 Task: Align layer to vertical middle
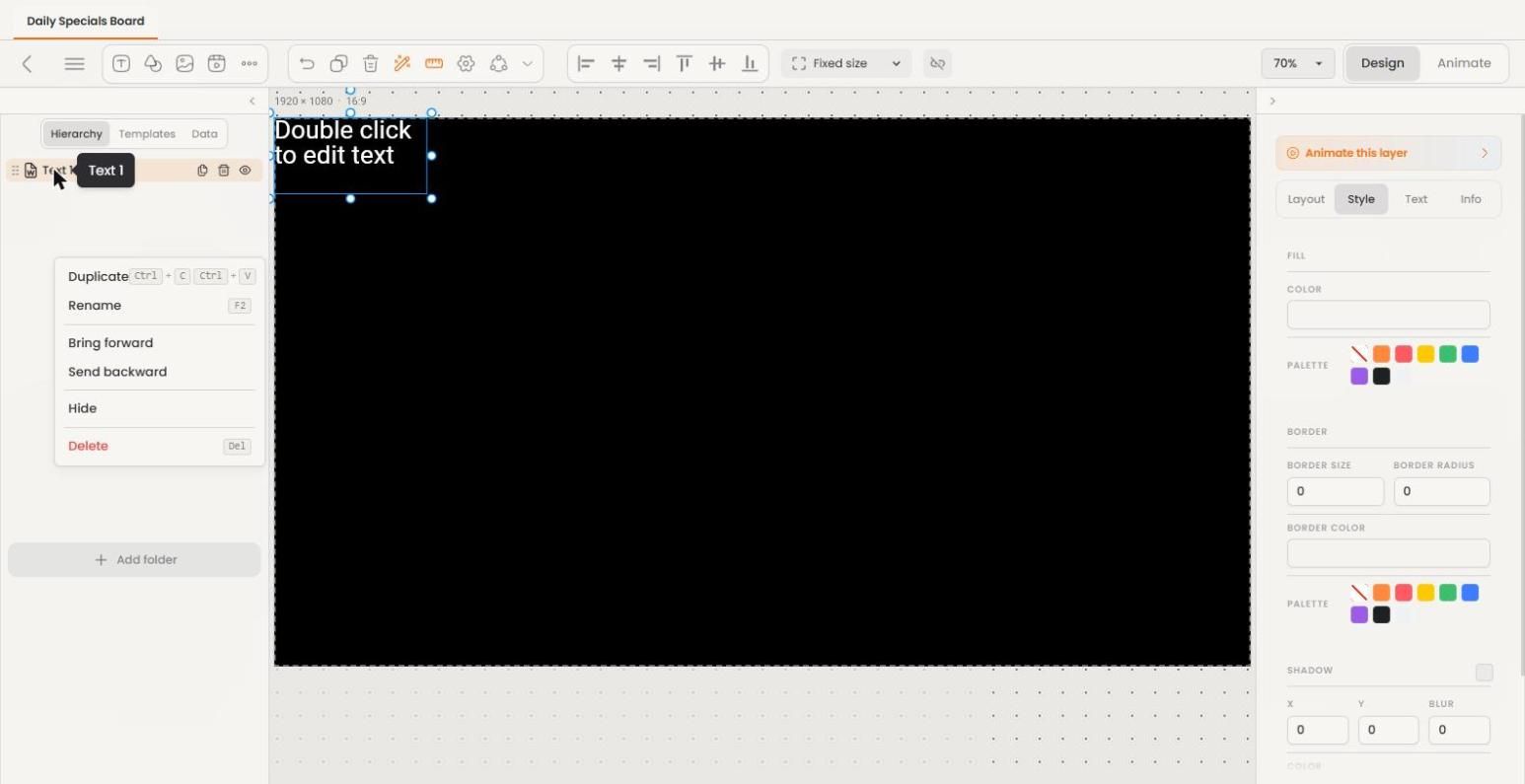pos(717,63)
